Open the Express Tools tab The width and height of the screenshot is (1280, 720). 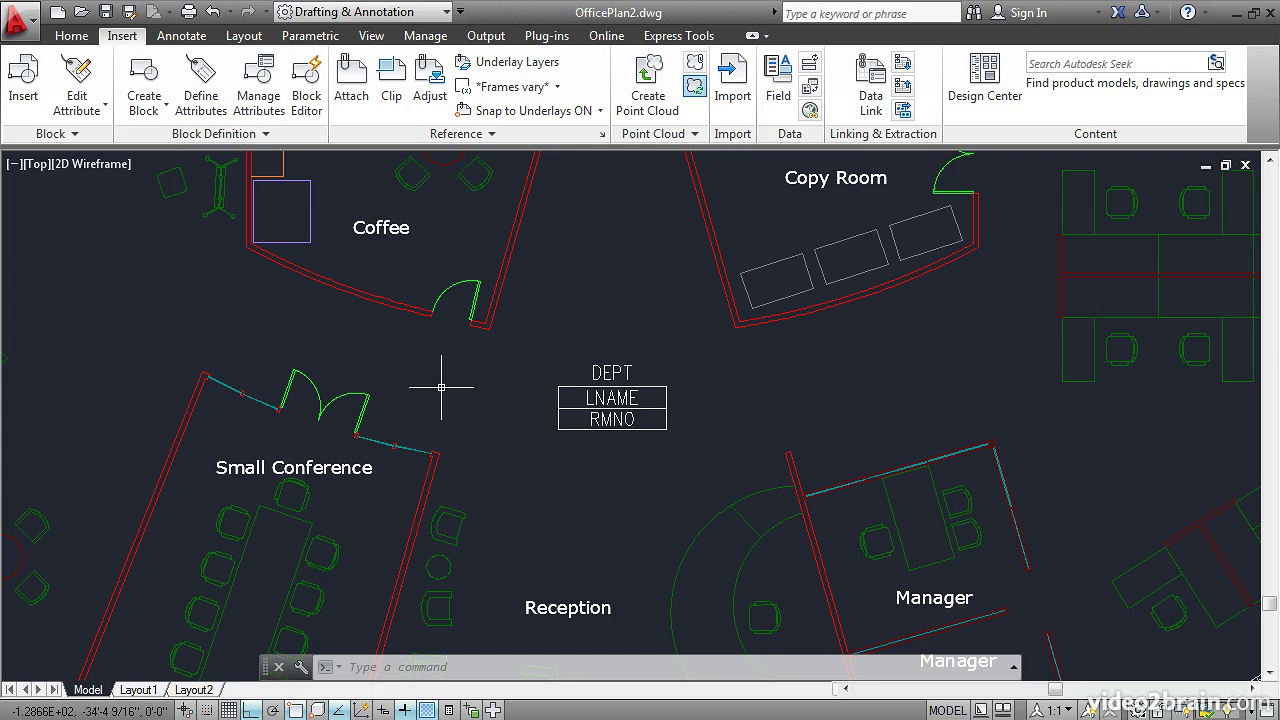(679, 36)
